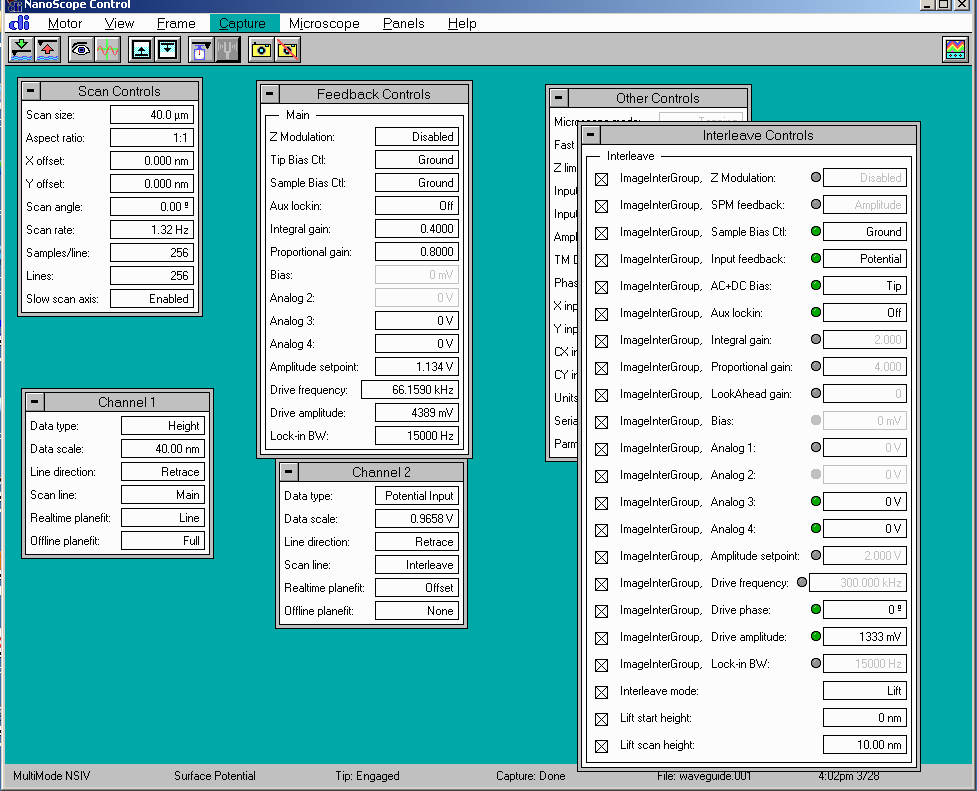977x791 pixels.
Task: Click the Amplitude setpoint field in Feedback Controls
Action: click(417, 367)
